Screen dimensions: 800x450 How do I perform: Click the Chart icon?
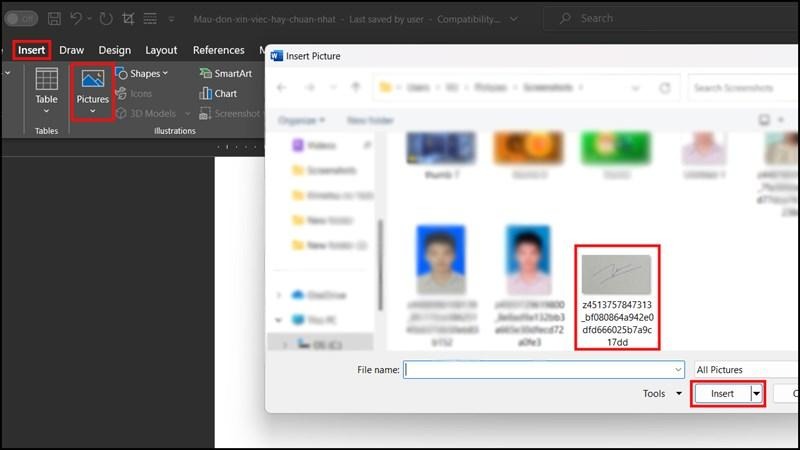[x=217, y=93]
